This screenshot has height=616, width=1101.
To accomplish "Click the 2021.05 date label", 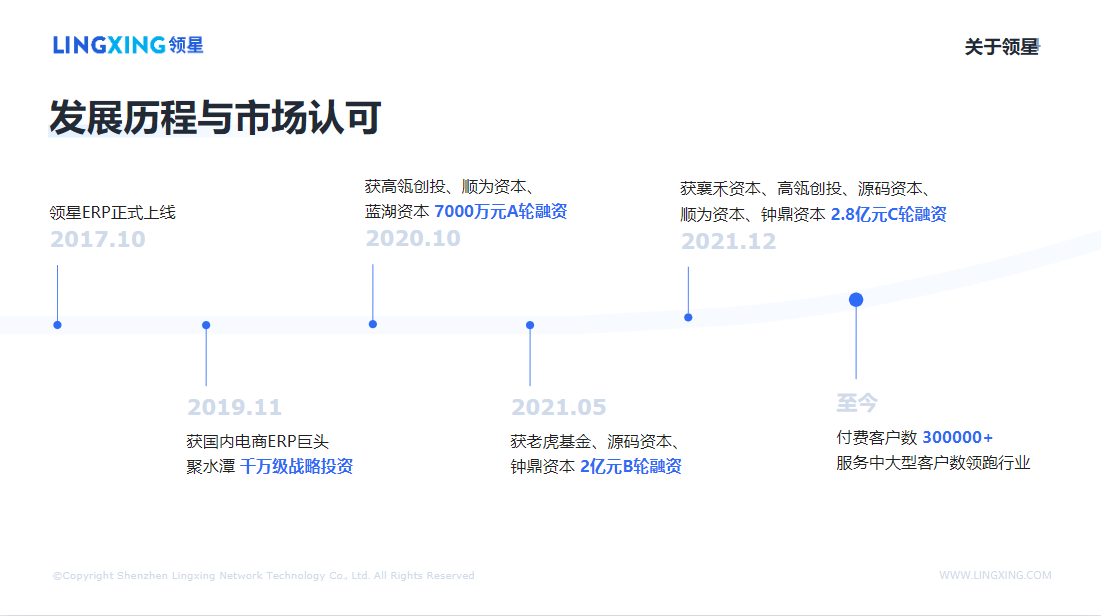I will pos(558,407).
